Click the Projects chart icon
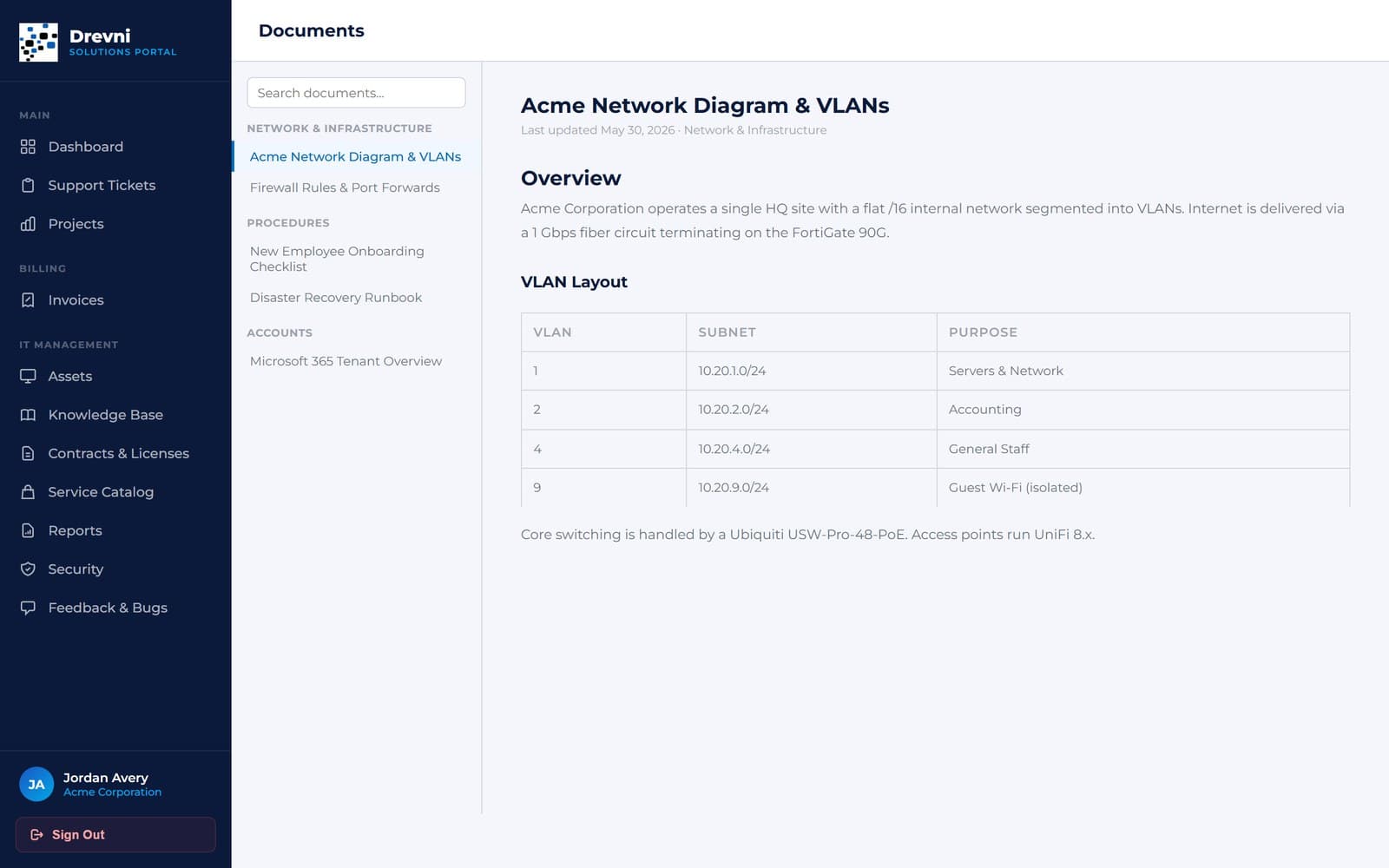 click(x=28, y=224)
